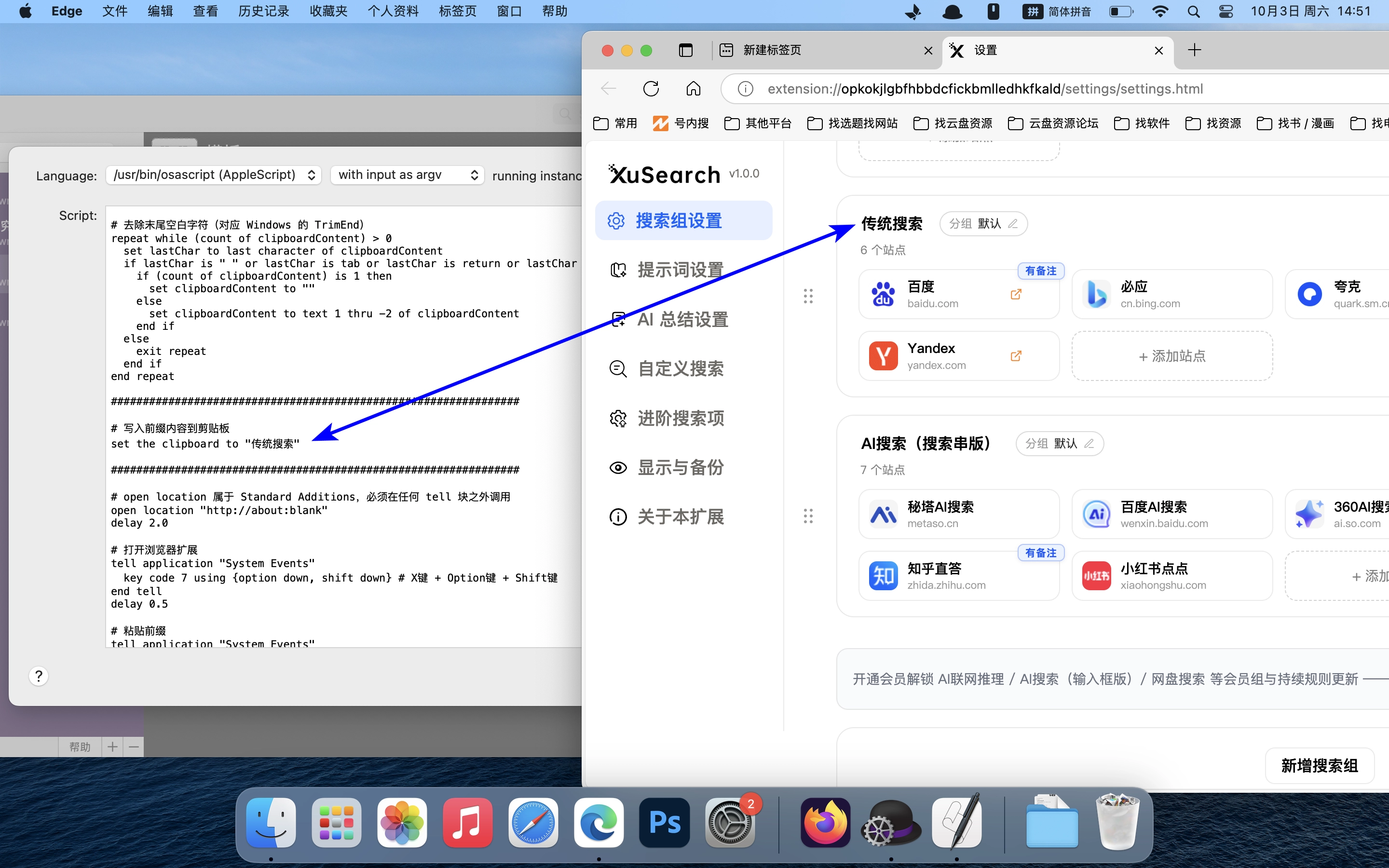Click the help question mark button

pos(39,676)
